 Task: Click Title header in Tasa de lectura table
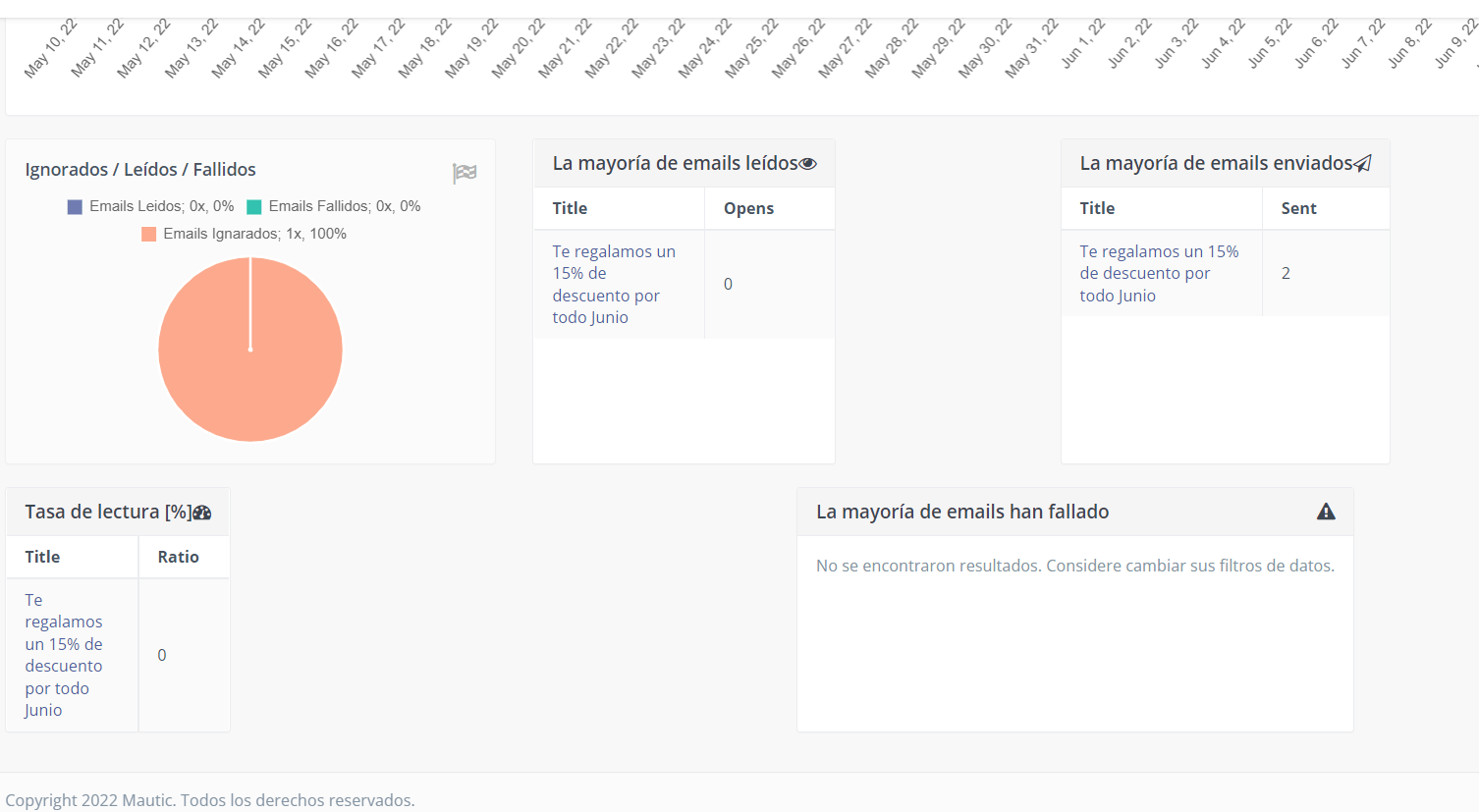[42, 557]
